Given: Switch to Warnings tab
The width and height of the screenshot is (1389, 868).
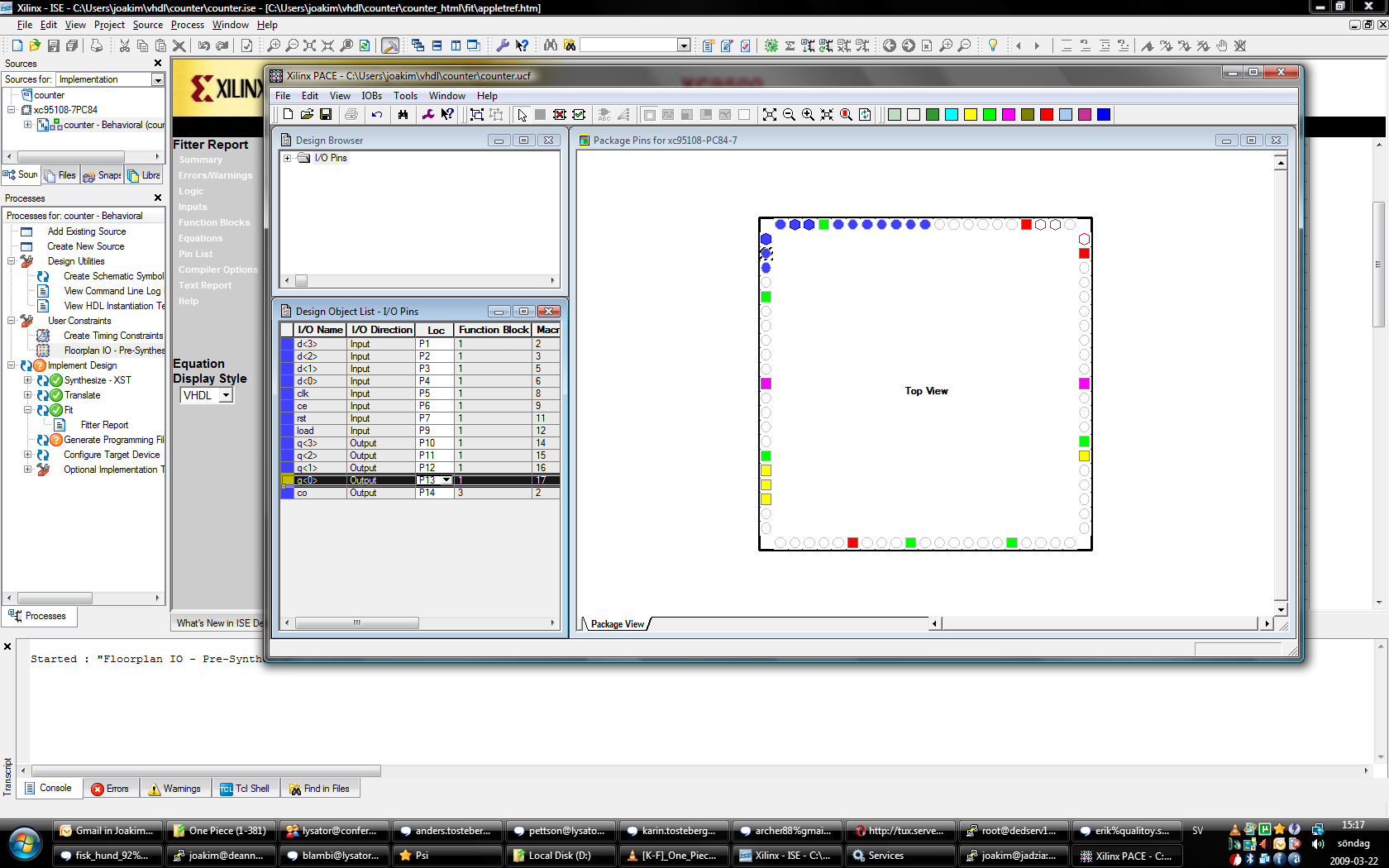Looking at the screenshot, I should tap(174, 789).
